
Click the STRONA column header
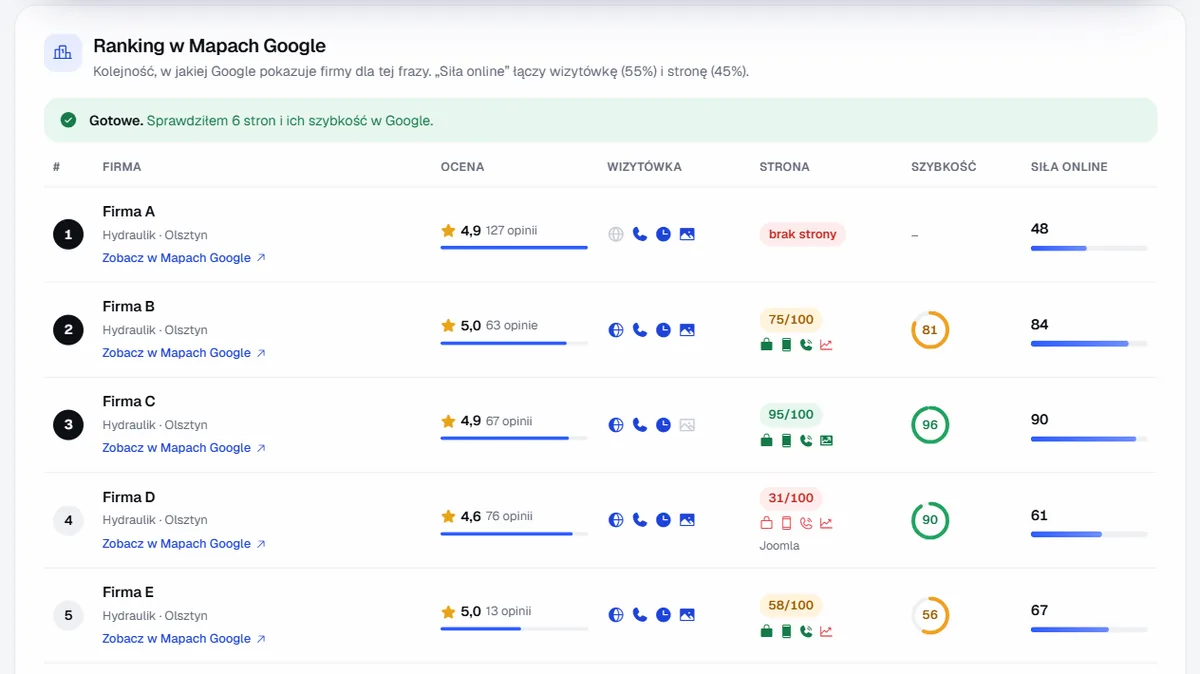click(784, 167)
